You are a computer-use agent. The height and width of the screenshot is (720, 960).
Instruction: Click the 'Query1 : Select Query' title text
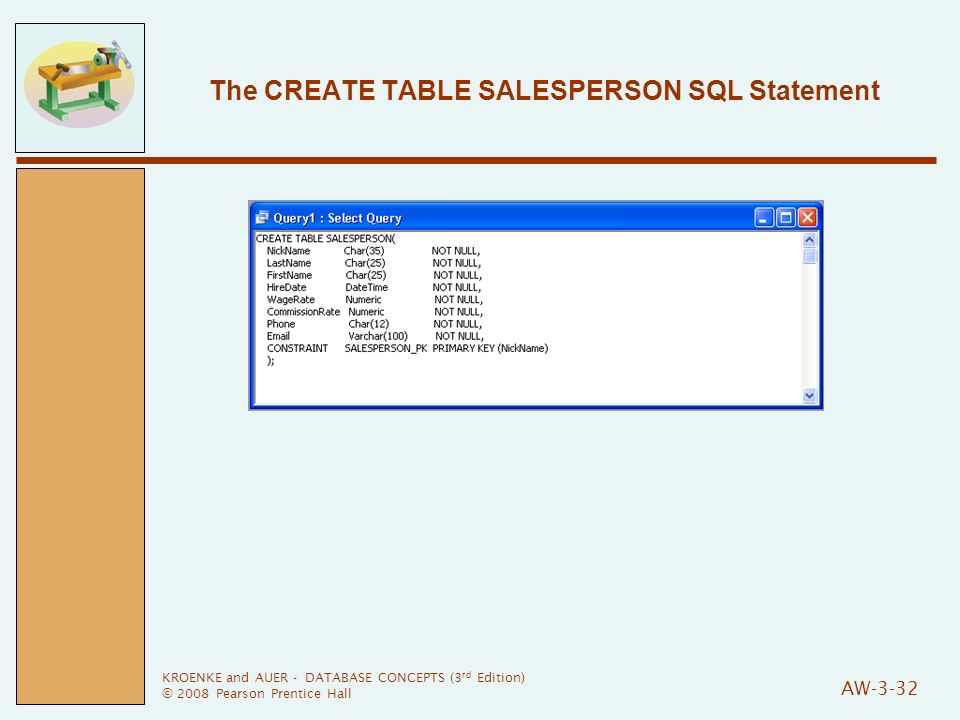[337, 218]
